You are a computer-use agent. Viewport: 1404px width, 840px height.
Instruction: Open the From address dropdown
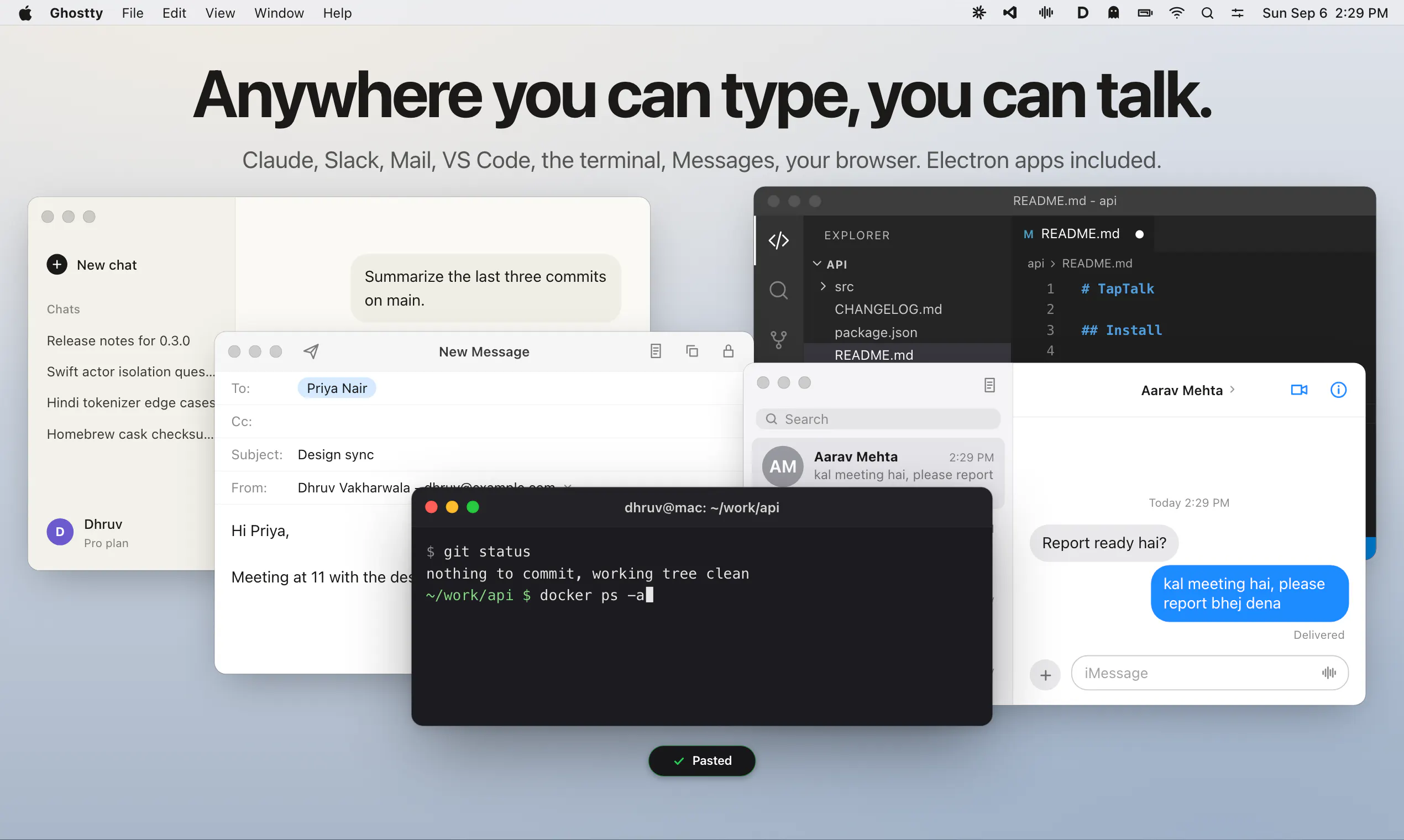click(568, 486)
